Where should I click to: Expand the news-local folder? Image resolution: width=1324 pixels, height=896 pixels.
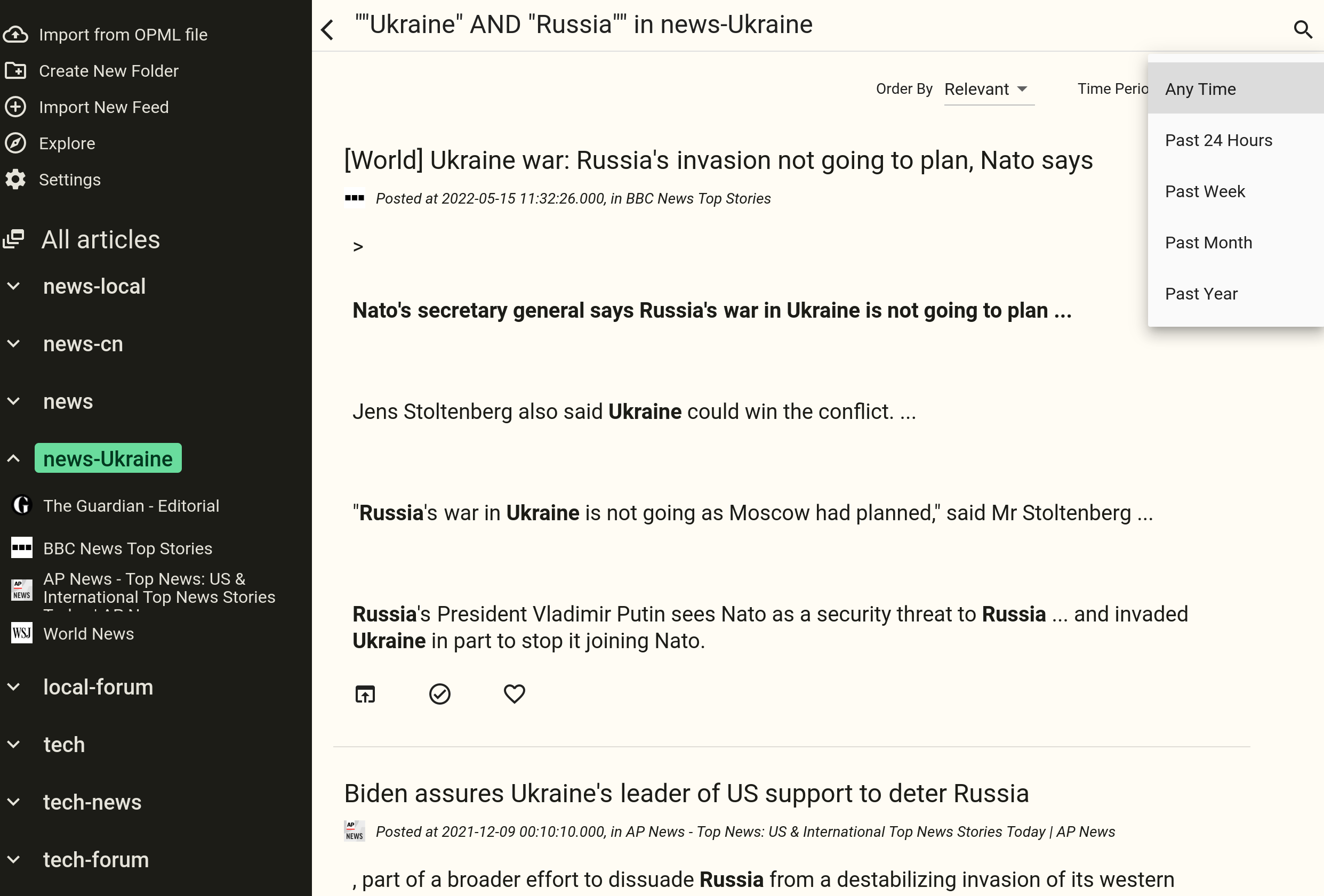pyautogui.click(x=14, y=287)
